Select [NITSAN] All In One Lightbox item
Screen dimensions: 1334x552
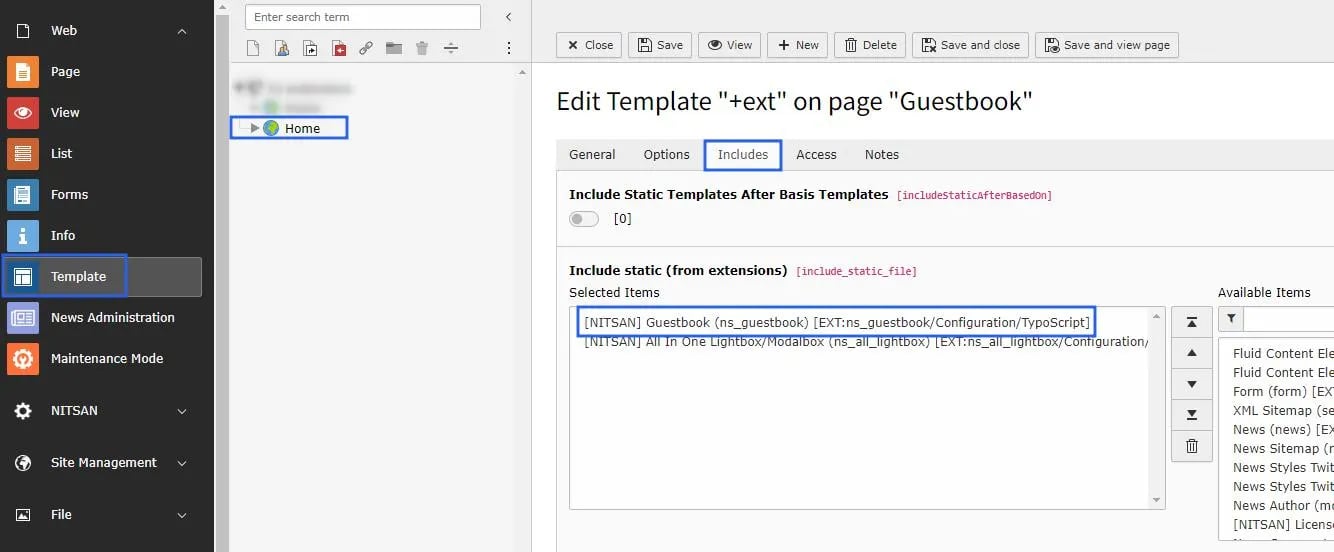(865, 342)
